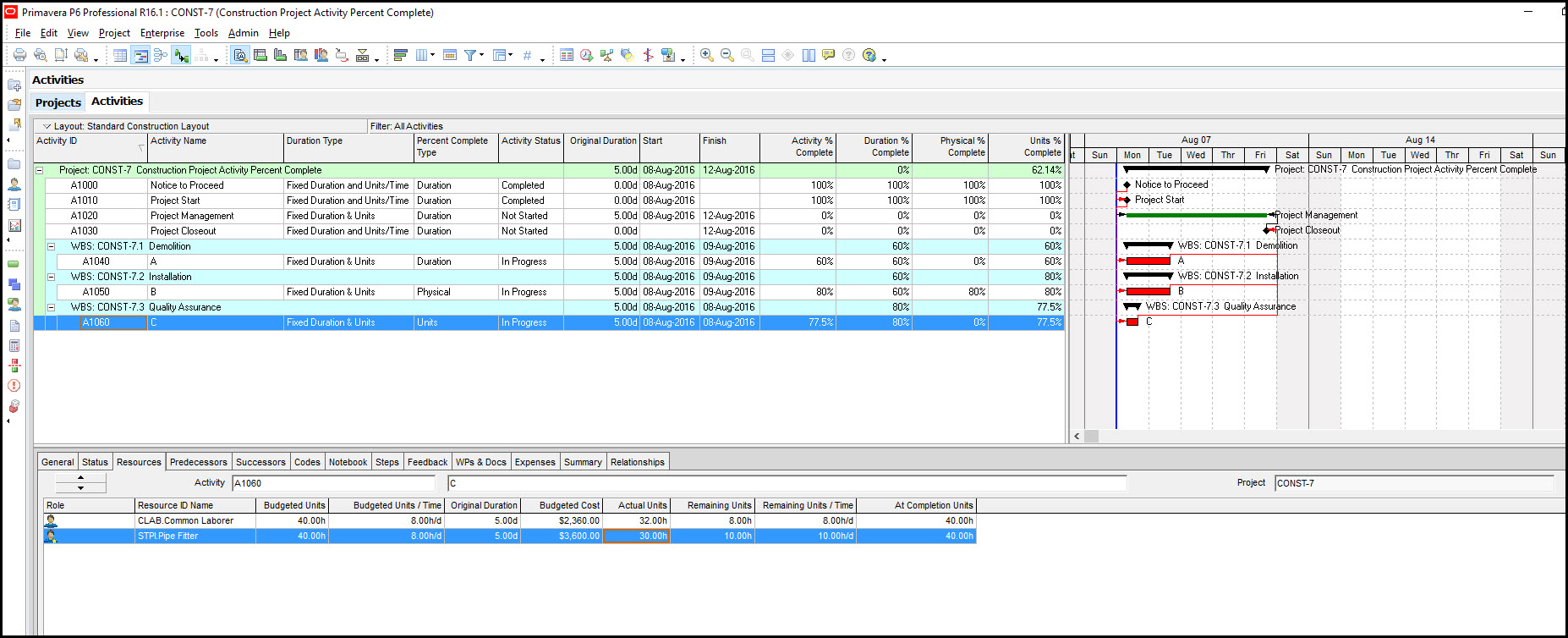Image resolution: width=1568 pixels, height=638 pixels.
Task: Open Print Preview from the toolbar
Action: pos(40,55)
